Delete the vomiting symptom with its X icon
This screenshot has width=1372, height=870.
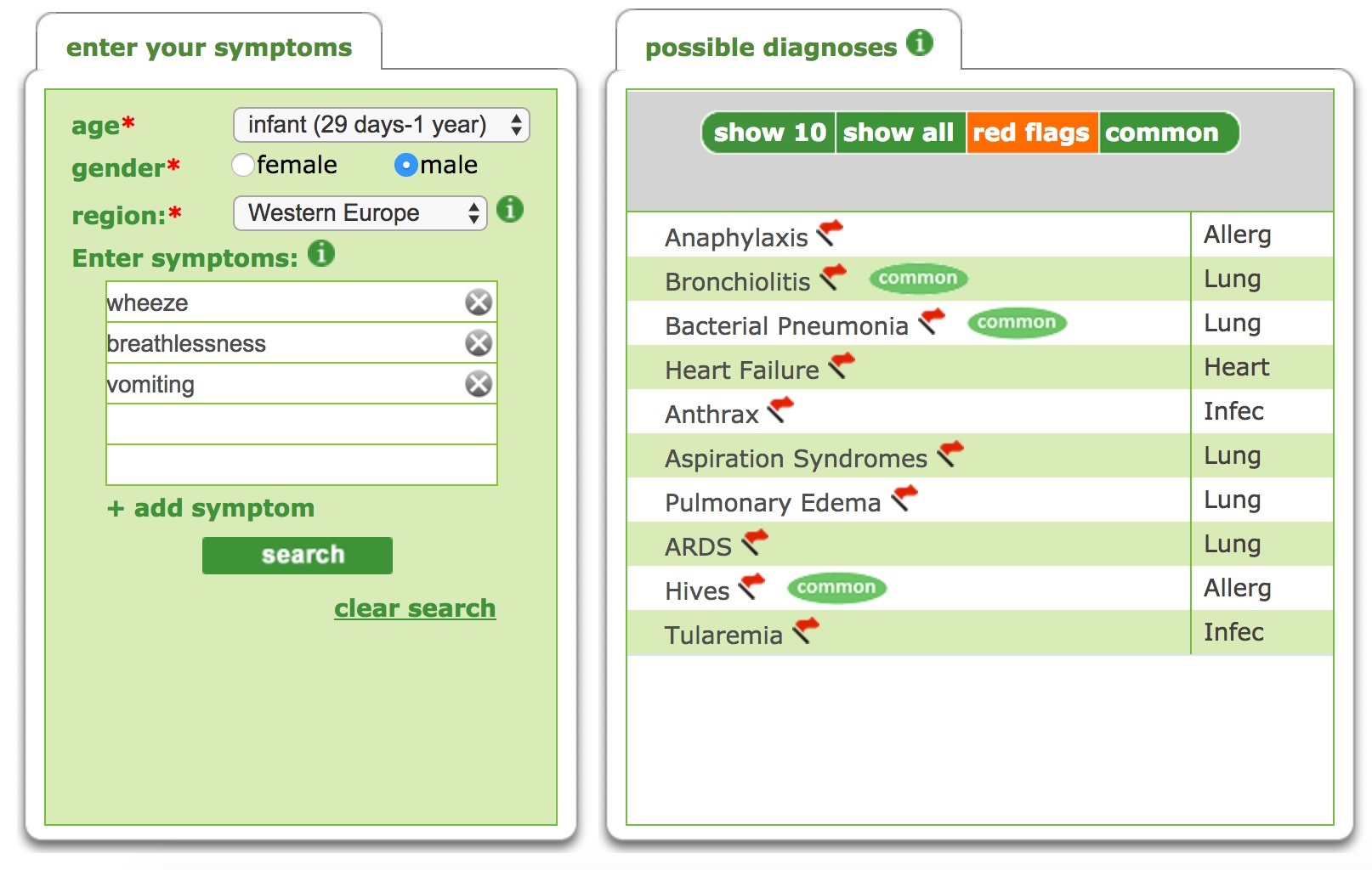click(x=479, y=382)
